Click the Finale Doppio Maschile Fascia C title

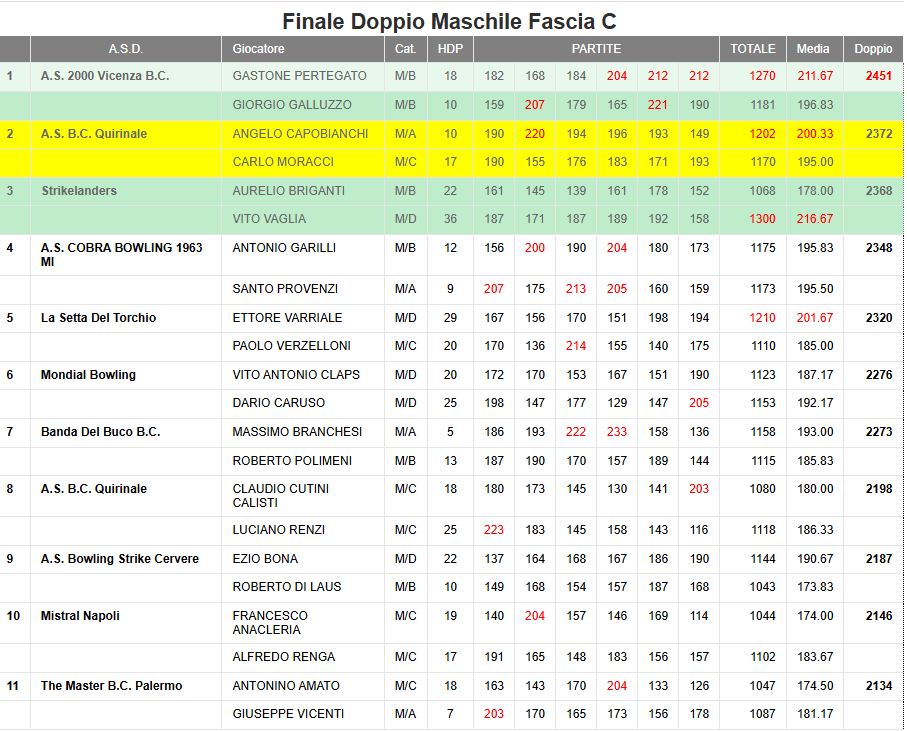(449, 21)
